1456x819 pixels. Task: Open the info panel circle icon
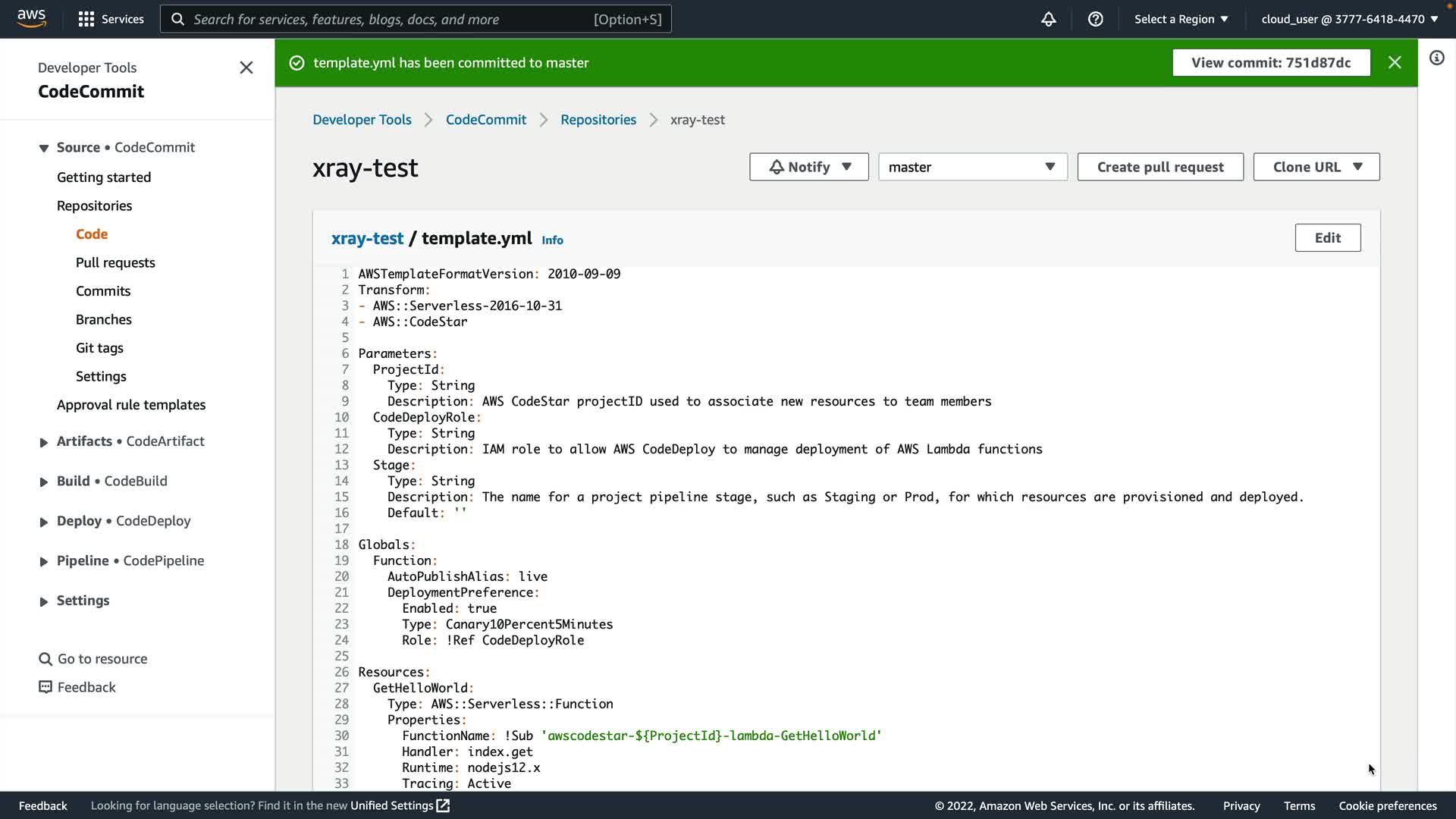1436,58
